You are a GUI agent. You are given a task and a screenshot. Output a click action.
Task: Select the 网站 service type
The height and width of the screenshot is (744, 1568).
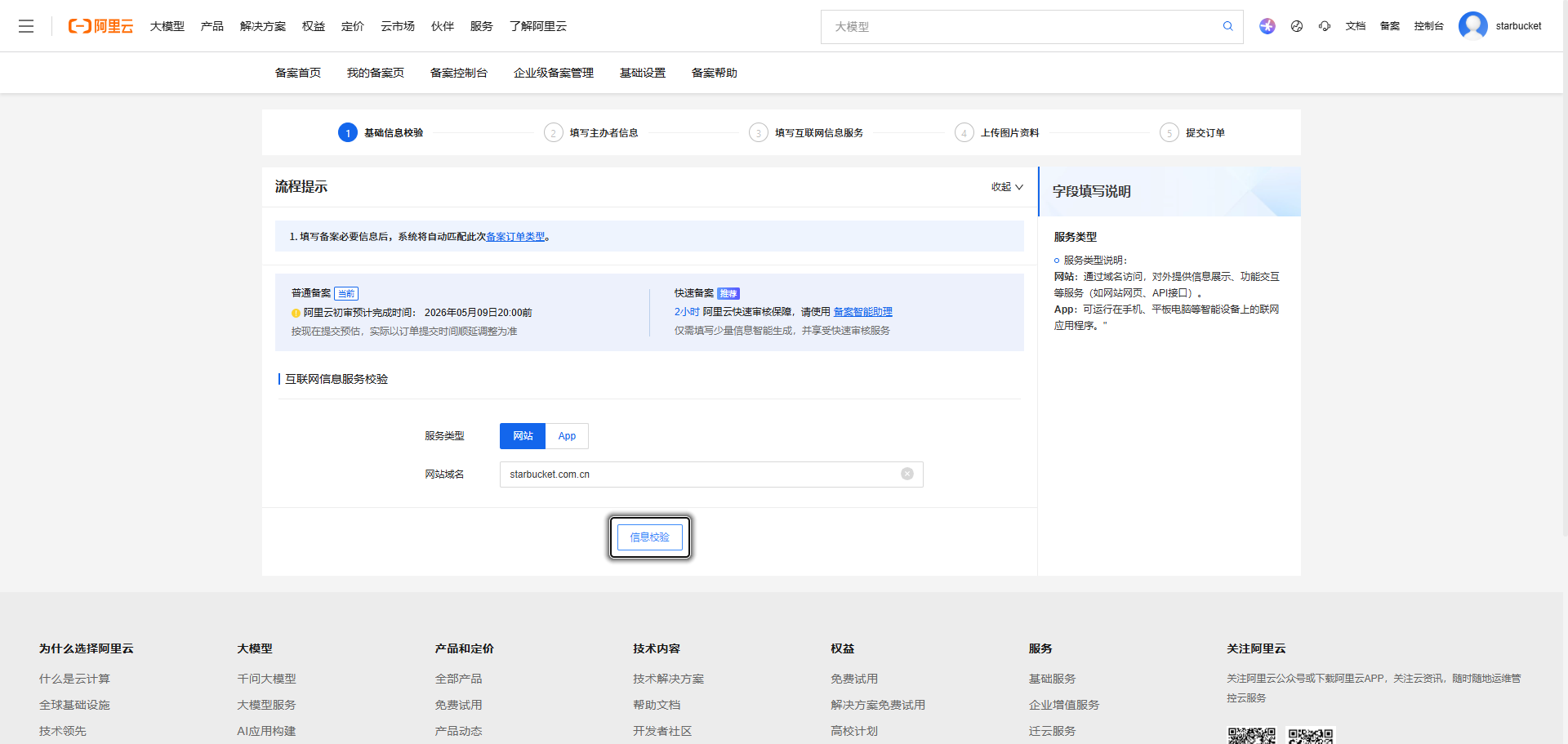(523, 436)
